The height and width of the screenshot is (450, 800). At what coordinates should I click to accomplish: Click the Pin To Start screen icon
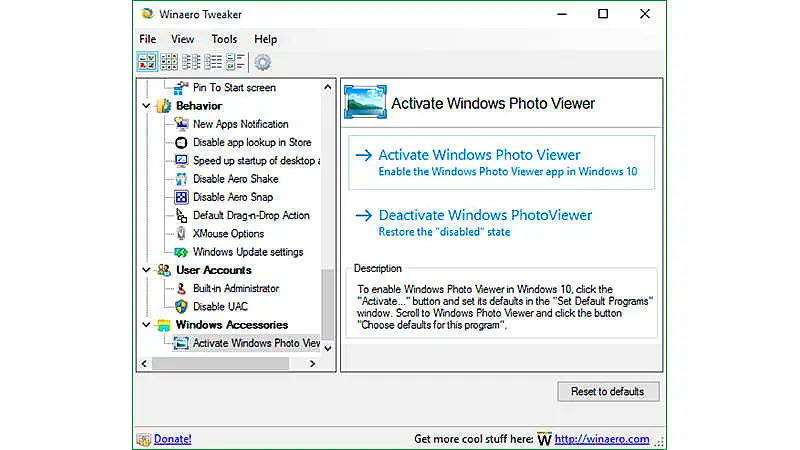pos(181,88)
